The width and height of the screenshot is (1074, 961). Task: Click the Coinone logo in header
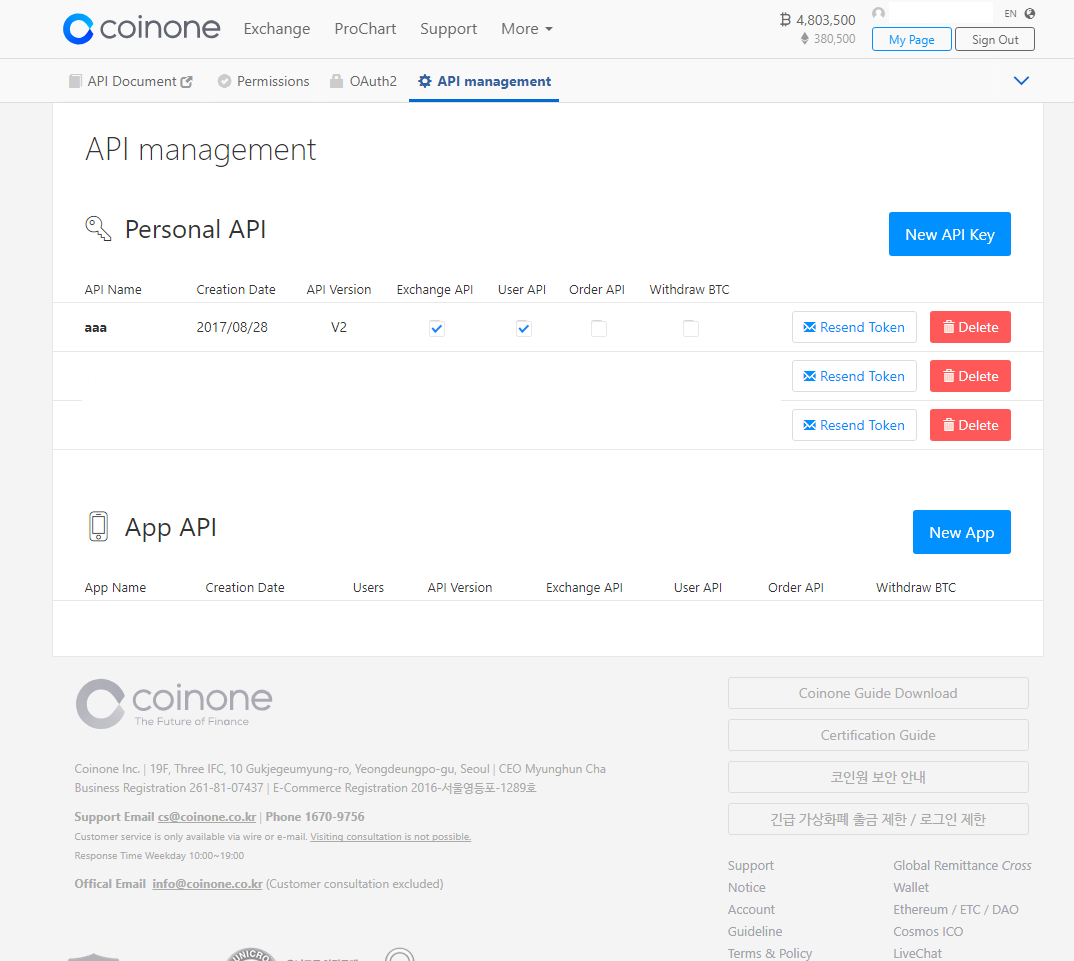point(142,29)
